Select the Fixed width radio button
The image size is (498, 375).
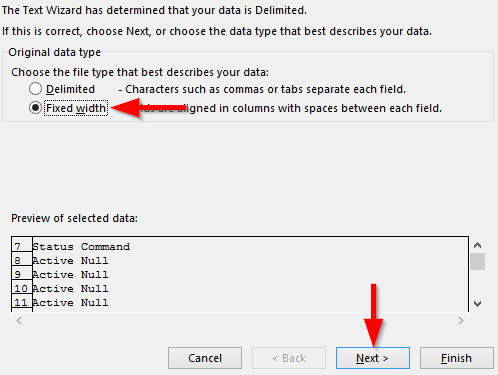pos(35,108)
